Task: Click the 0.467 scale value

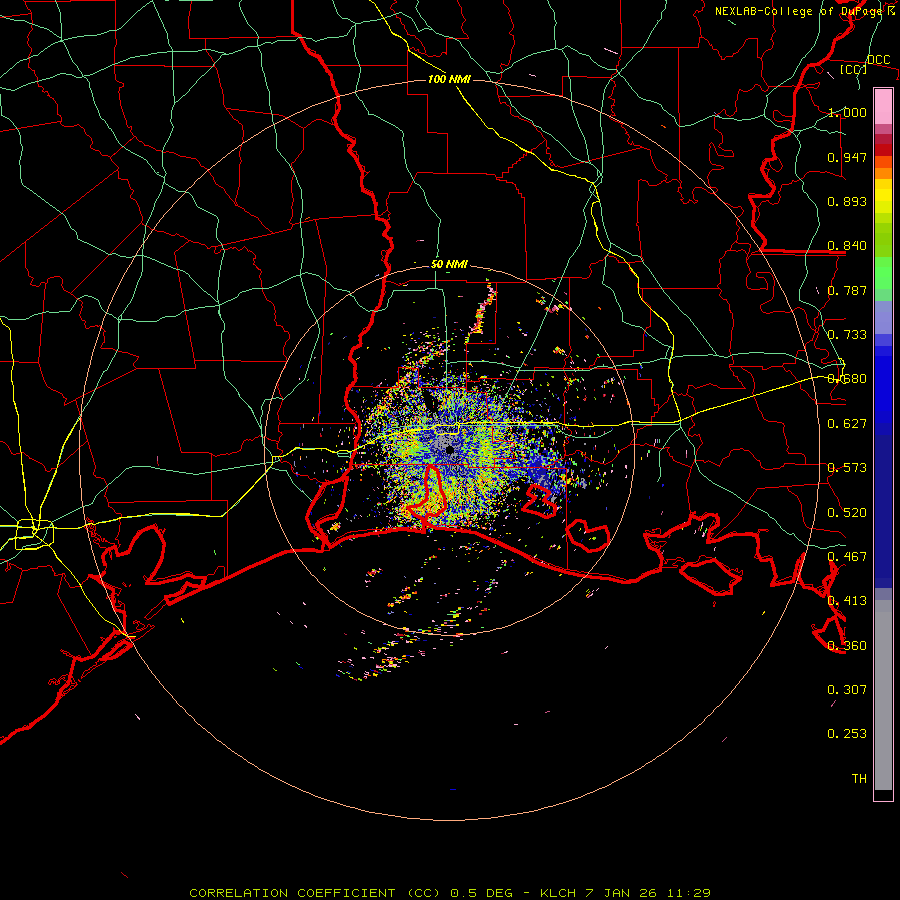Action: point(847,557)
